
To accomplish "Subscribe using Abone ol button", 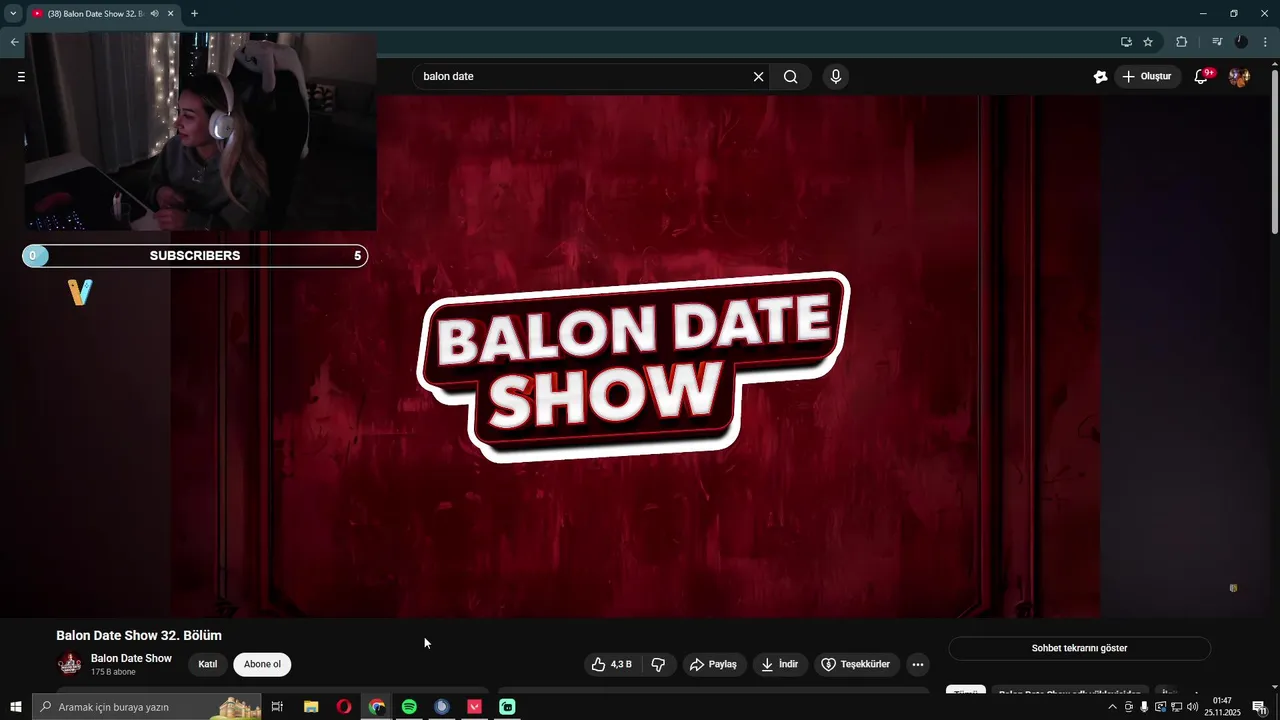I will click(262, 664).
